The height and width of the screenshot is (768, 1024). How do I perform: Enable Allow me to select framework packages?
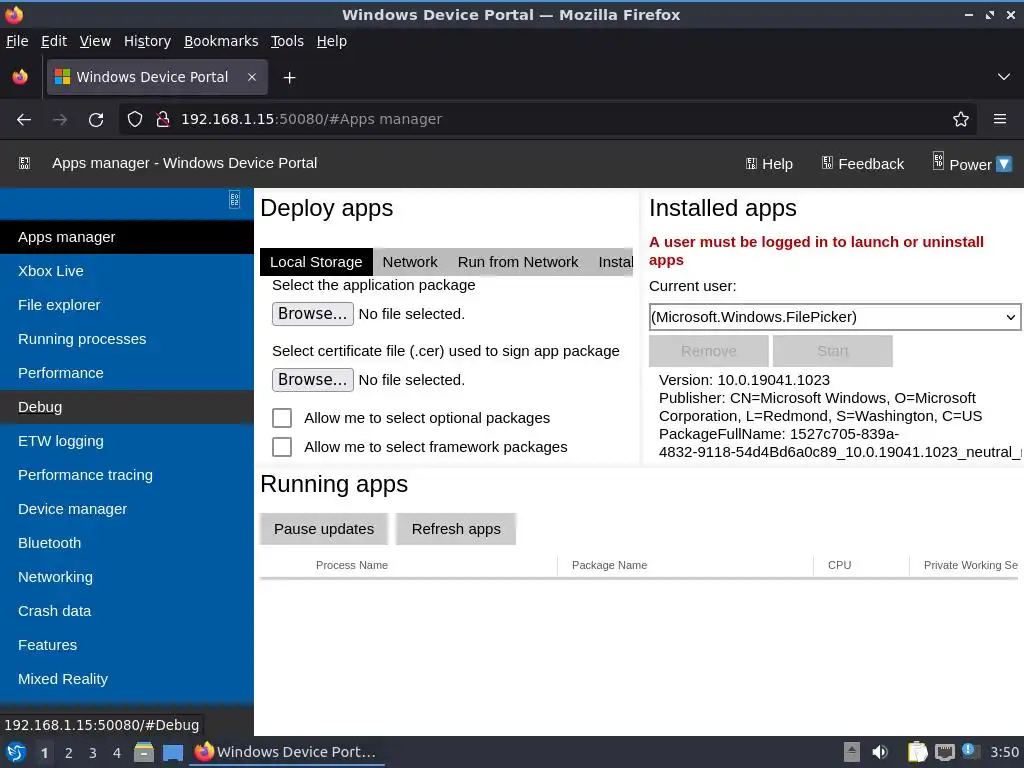(282, 447)
